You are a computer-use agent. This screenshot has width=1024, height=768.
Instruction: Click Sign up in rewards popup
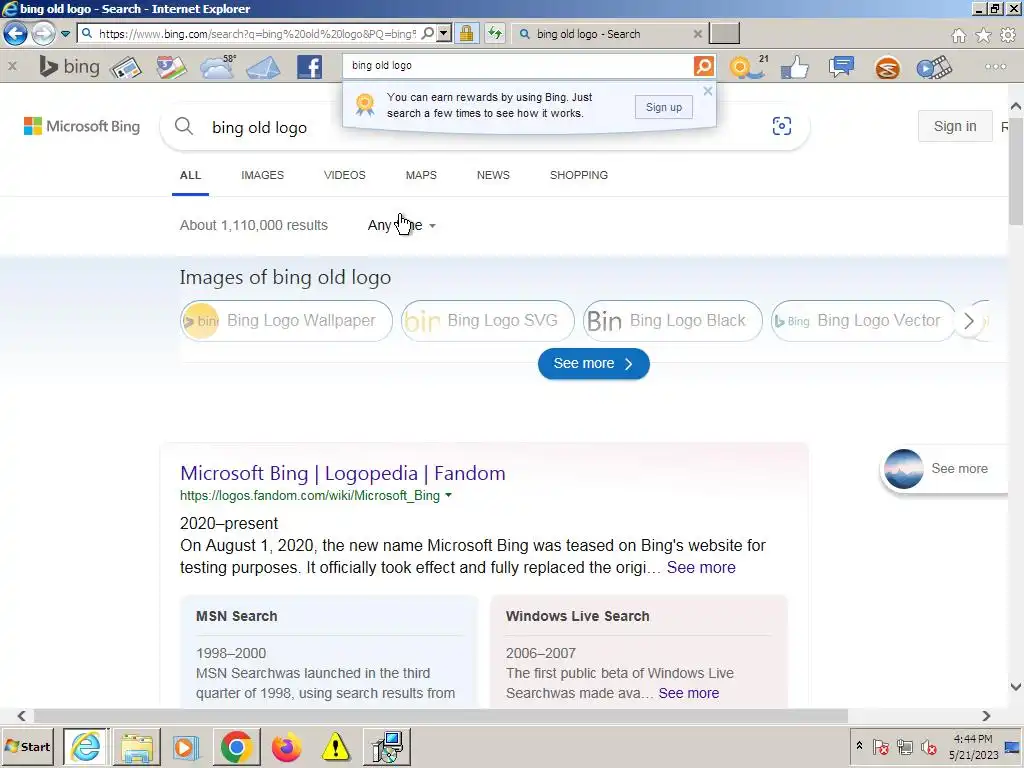click(664, 107)
